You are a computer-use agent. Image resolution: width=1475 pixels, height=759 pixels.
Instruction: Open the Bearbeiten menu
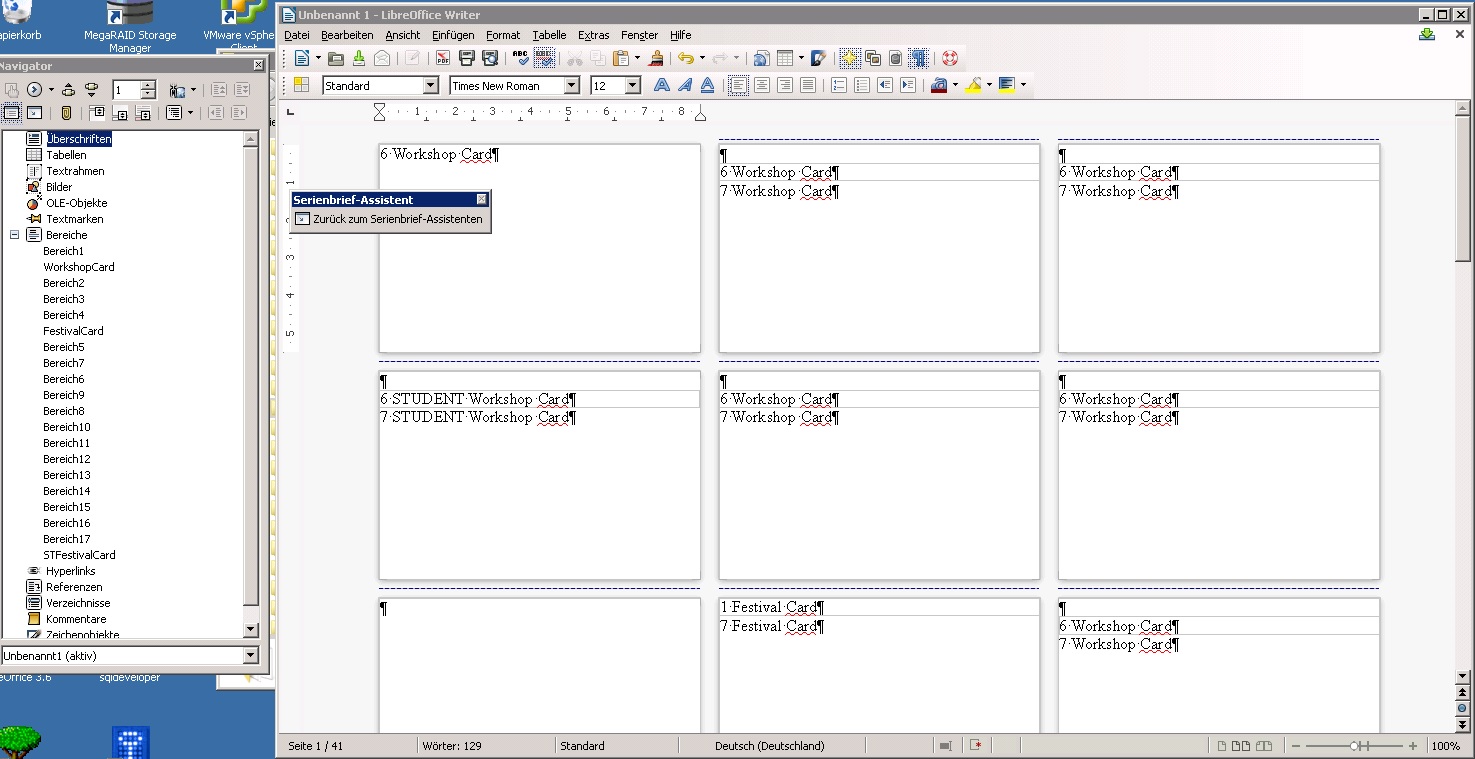[x=347, y=35]
